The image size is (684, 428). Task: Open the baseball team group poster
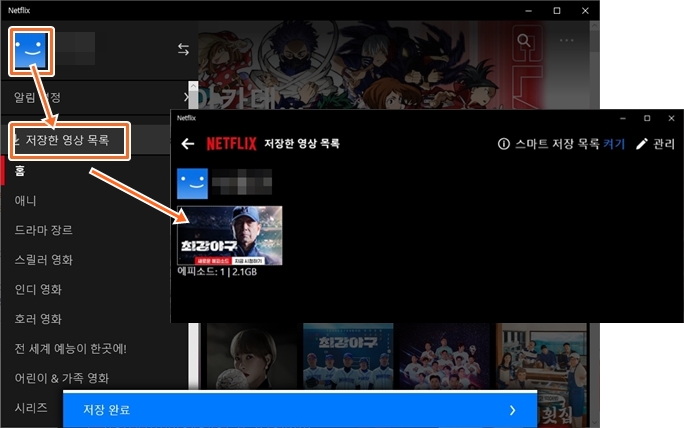pyautogui.click(x=445, y=356)
